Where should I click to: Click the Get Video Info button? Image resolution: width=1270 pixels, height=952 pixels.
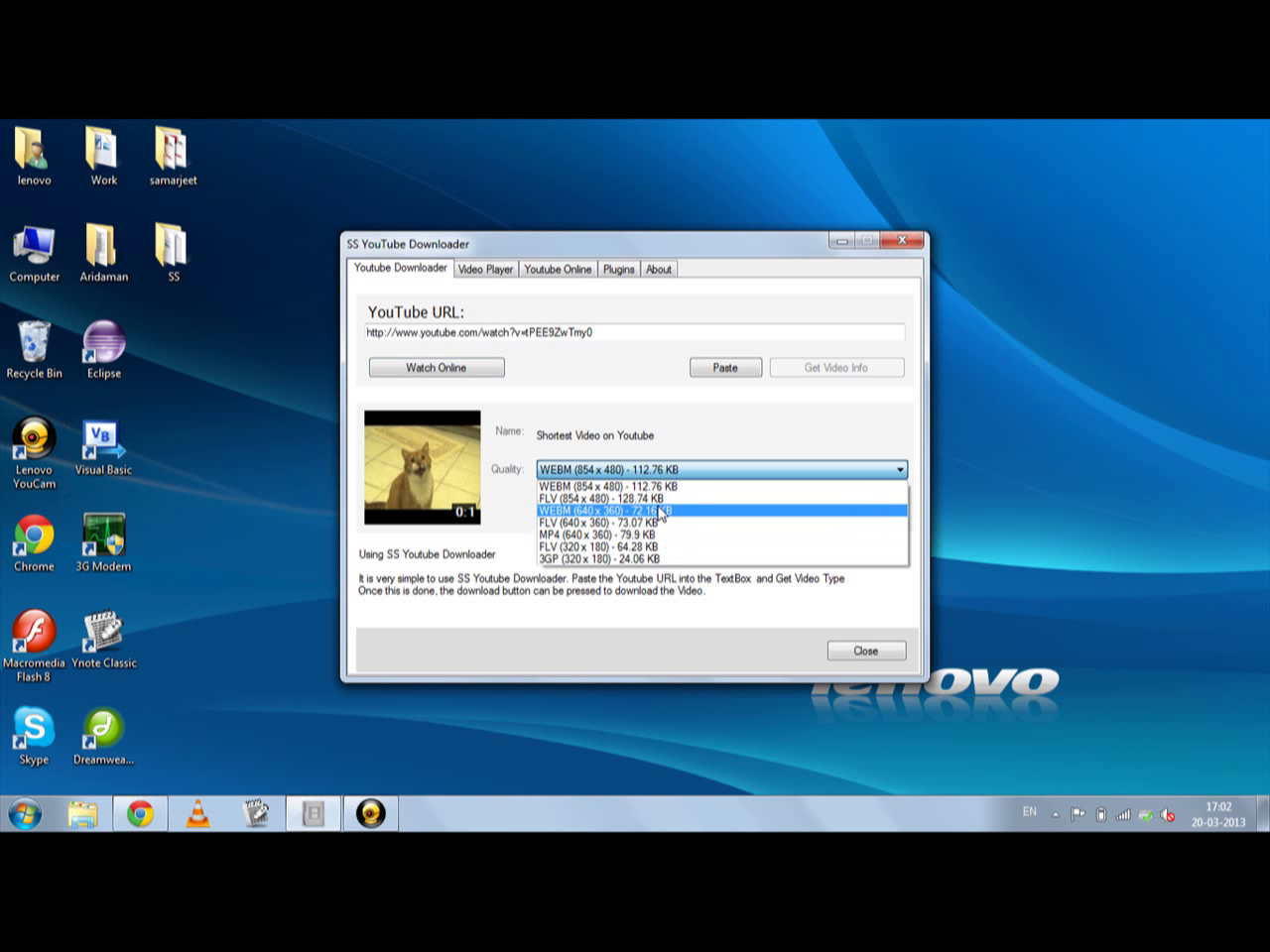coord(836,368)
